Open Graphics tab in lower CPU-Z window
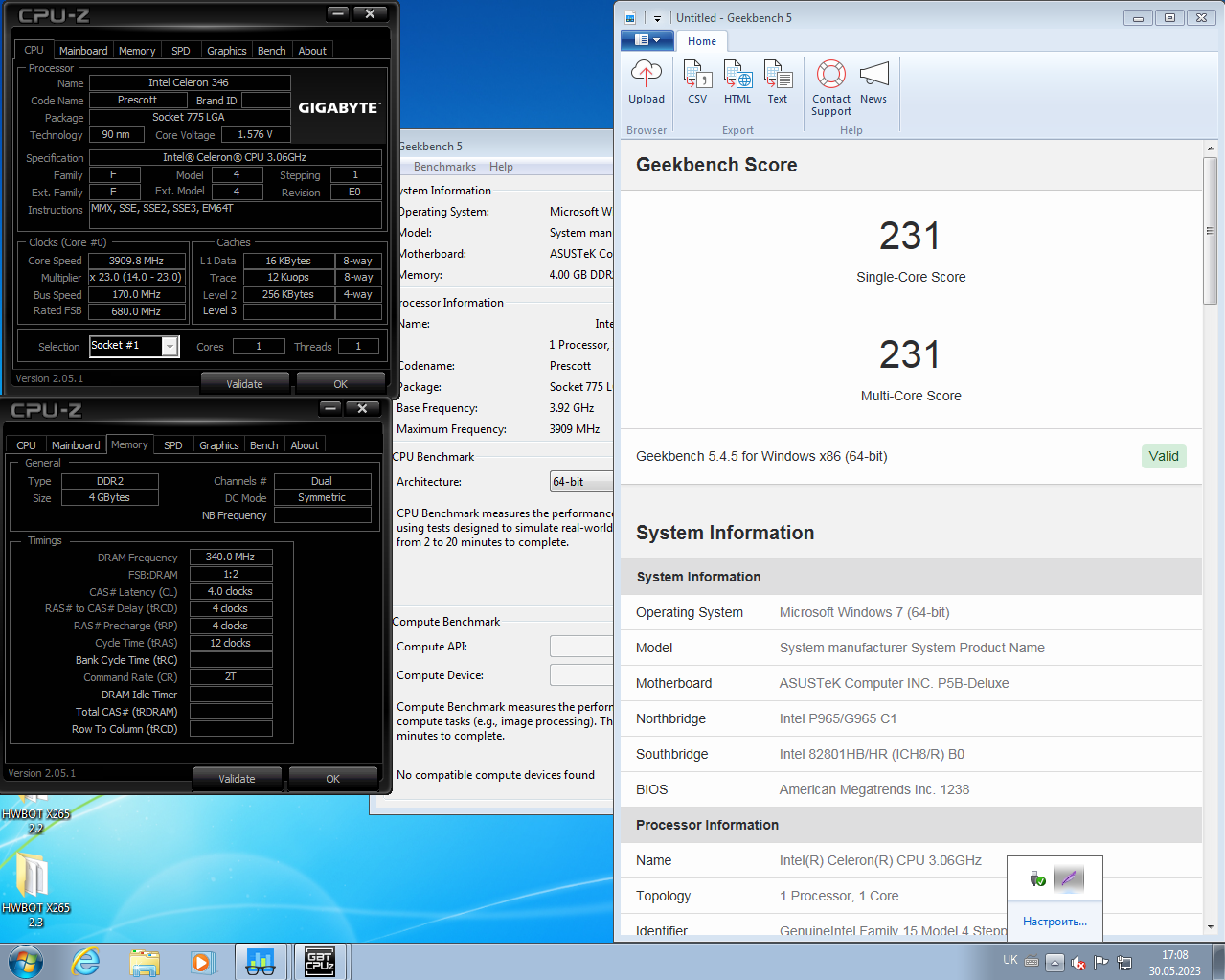1225x980 pixels. point(219,445)
